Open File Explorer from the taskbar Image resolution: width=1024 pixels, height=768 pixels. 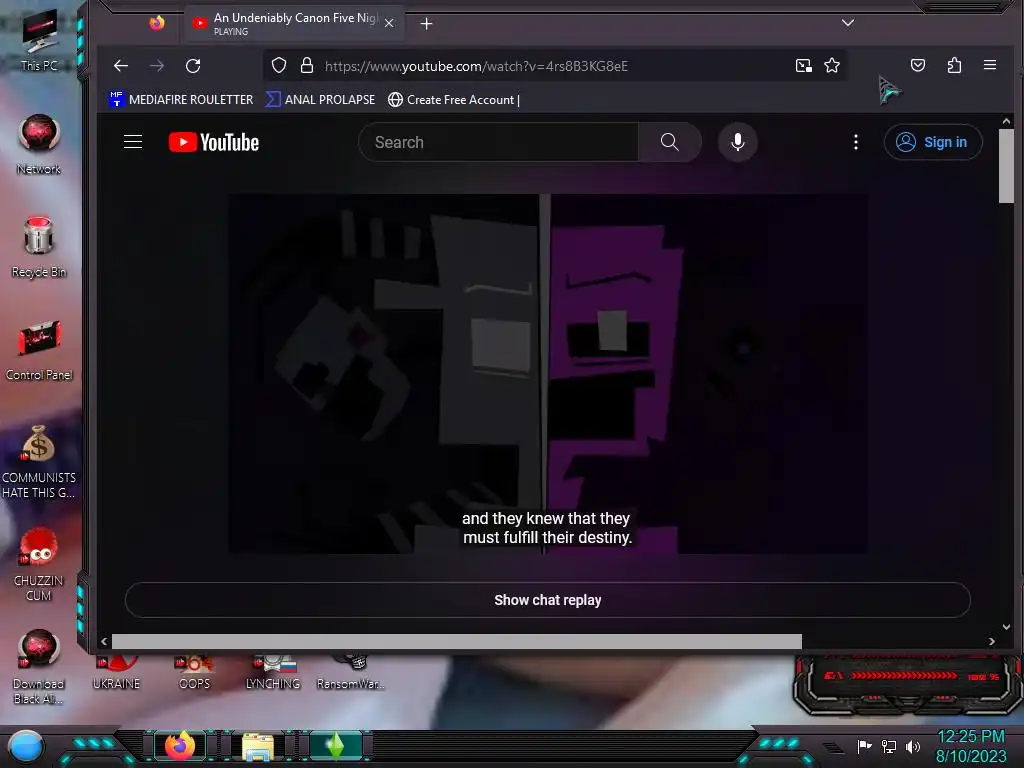258,746
